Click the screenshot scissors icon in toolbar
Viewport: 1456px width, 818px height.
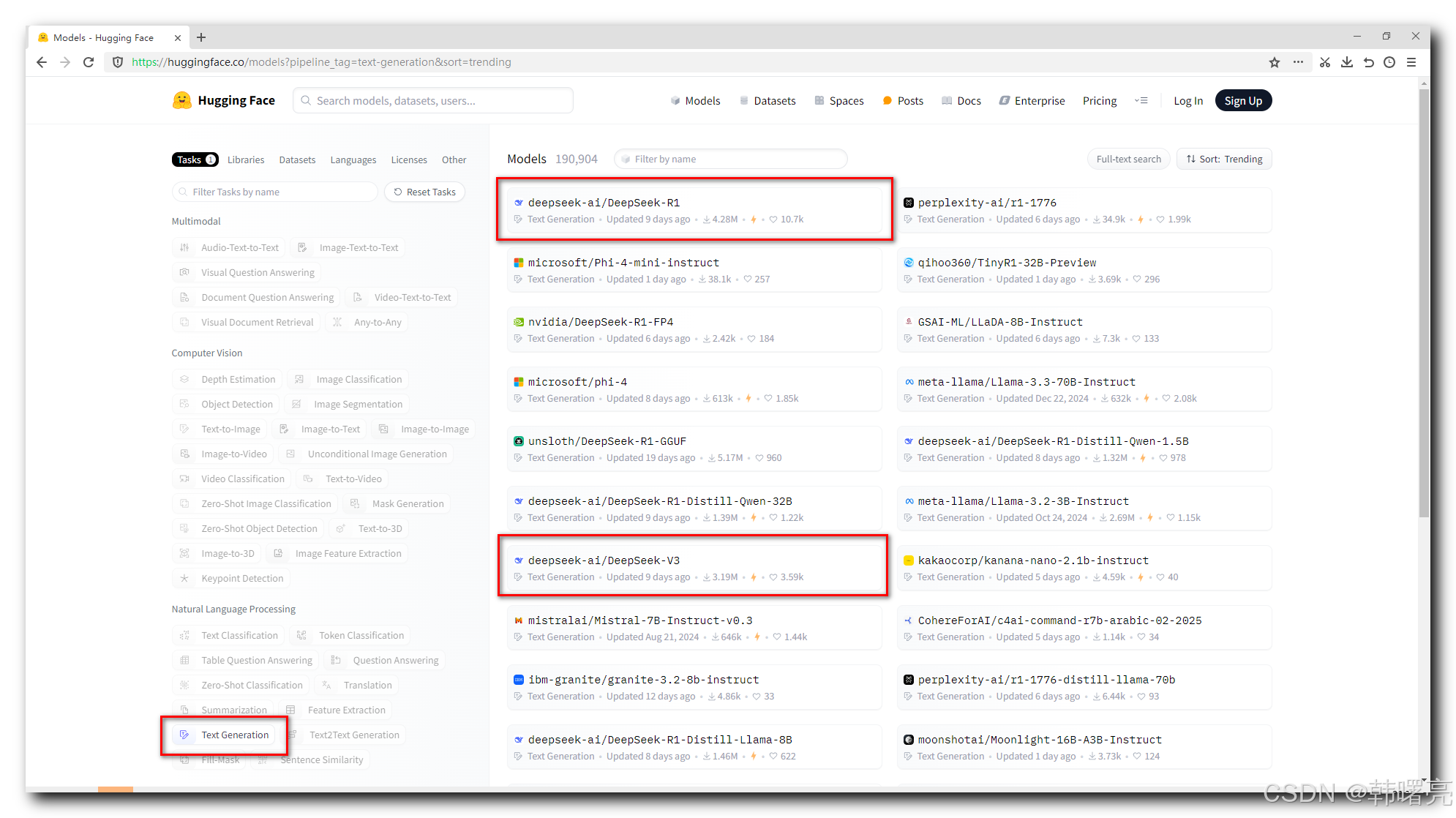click(1325, 62)
